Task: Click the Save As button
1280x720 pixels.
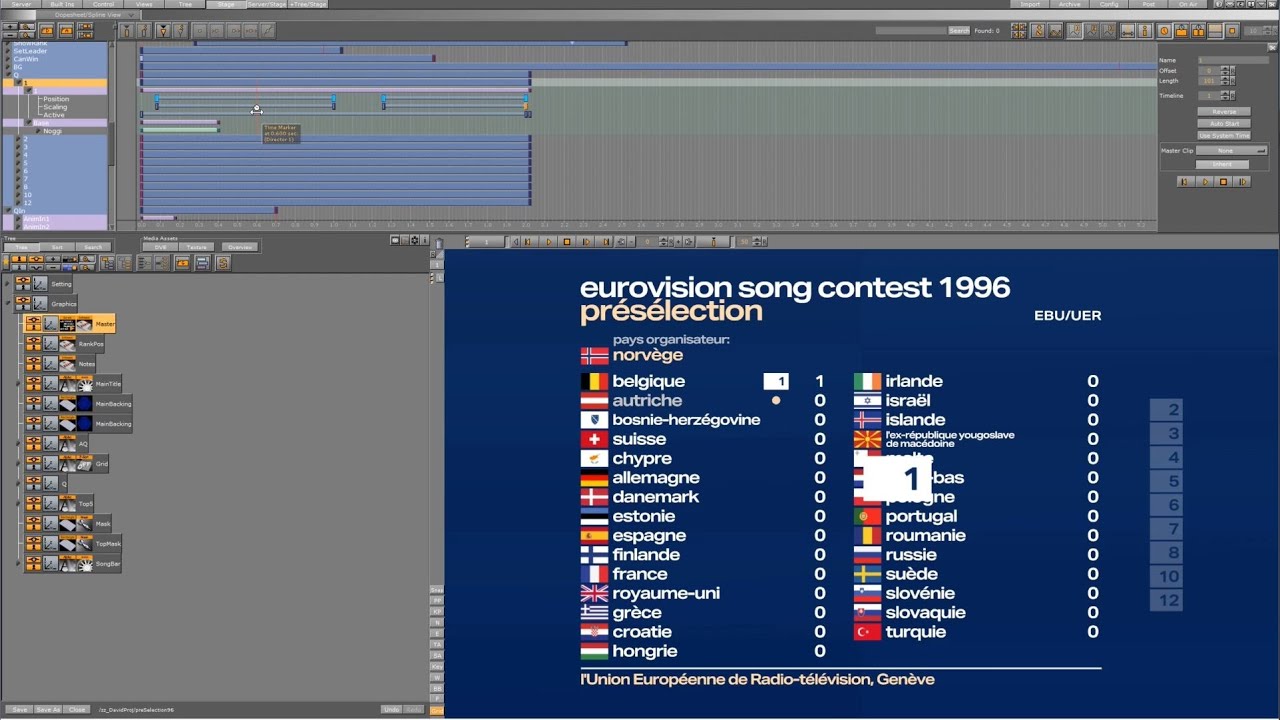Action: click(x=48, y=709)
